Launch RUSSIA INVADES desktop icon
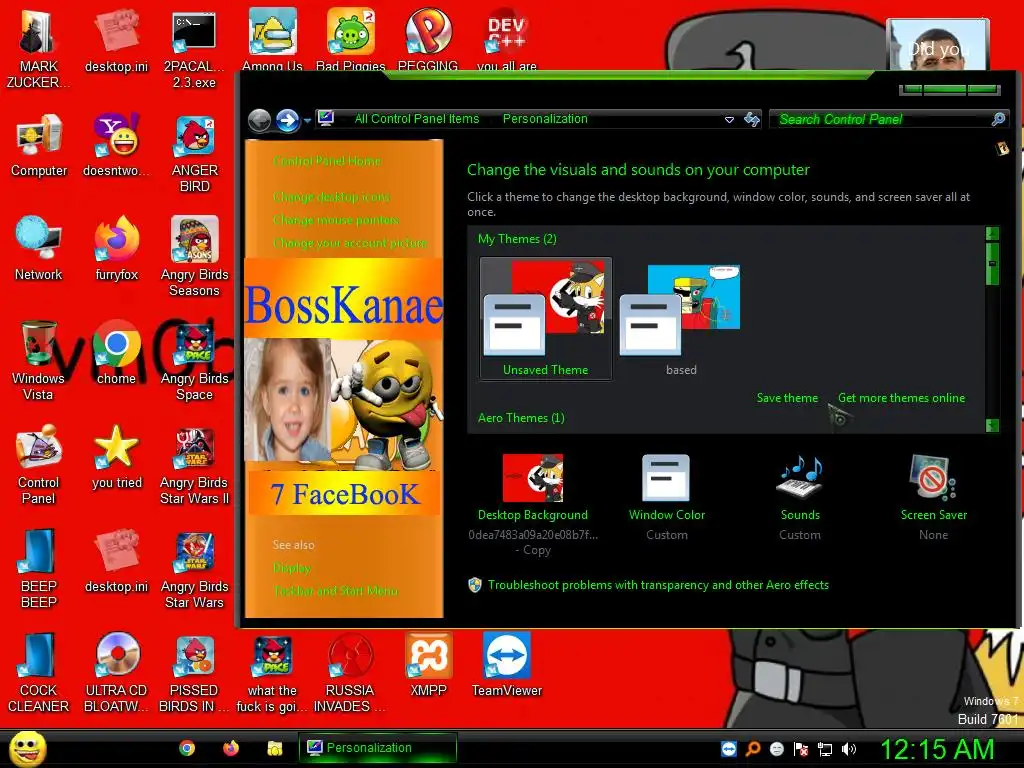 pos(350,673)
